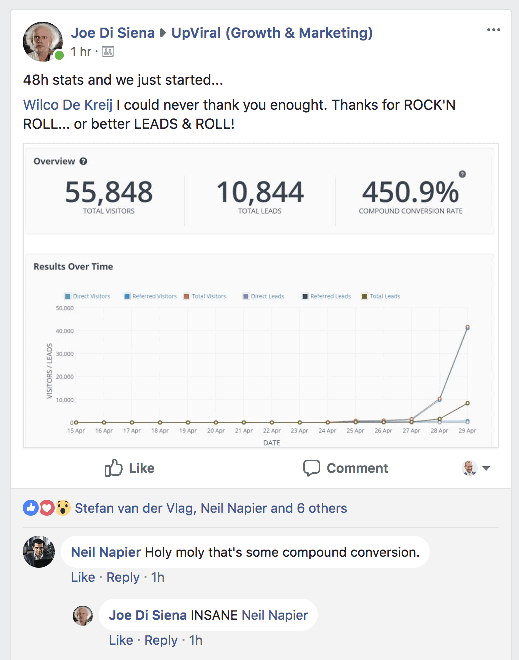519x660 pixels.
Task: Click the Overview help question mark icon
Action: pos(83,161)
